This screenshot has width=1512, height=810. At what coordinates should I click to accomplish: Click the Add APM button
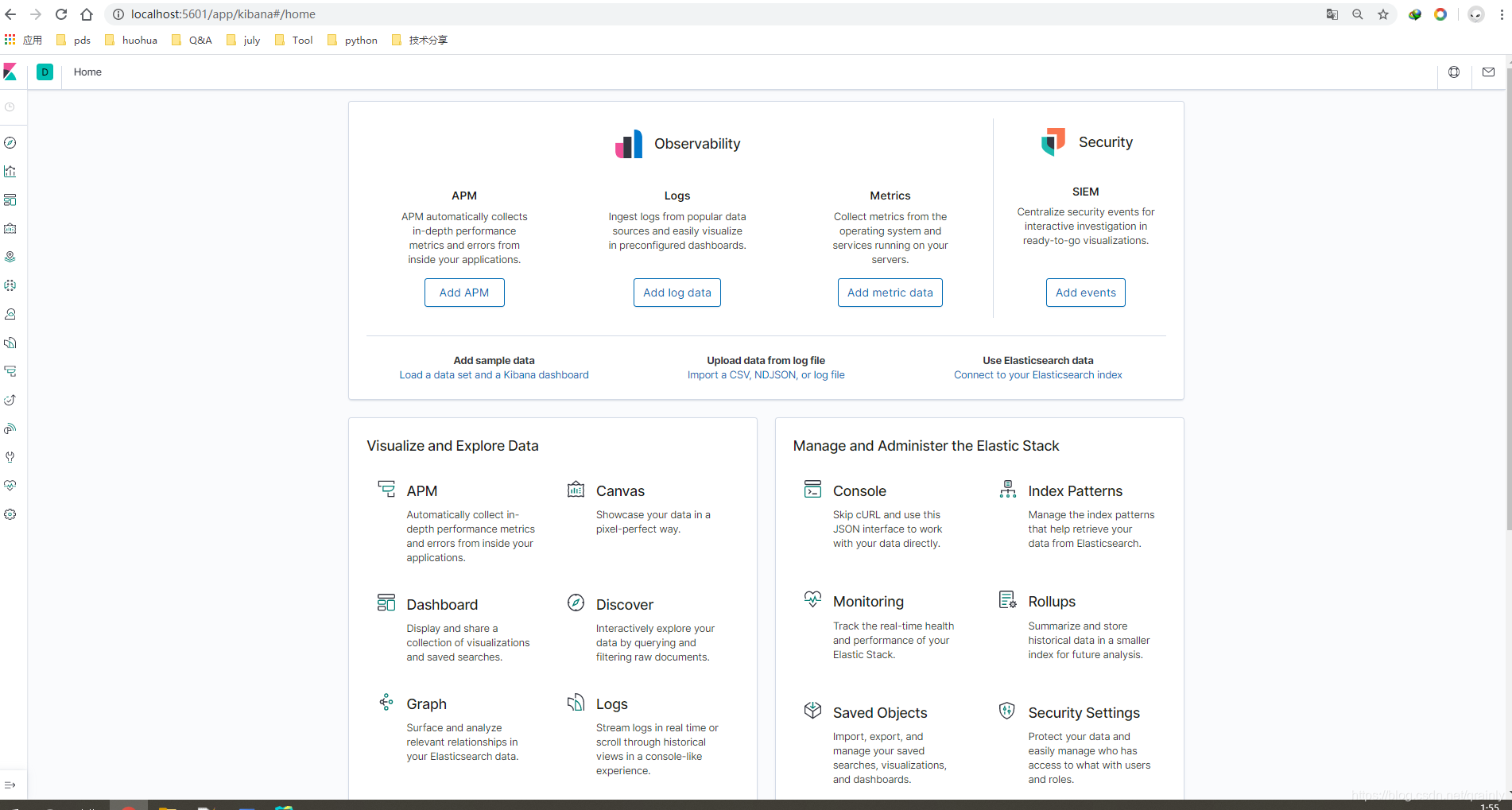tap(464, 293)
